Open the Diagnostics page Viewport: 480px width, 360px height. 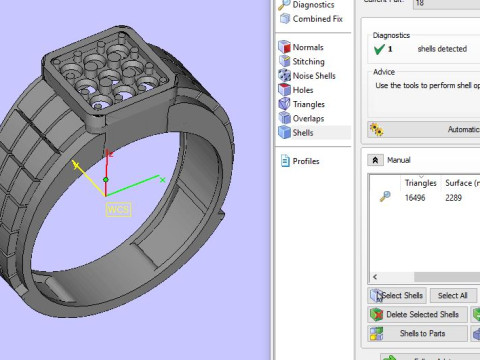[x=313, y=5]
